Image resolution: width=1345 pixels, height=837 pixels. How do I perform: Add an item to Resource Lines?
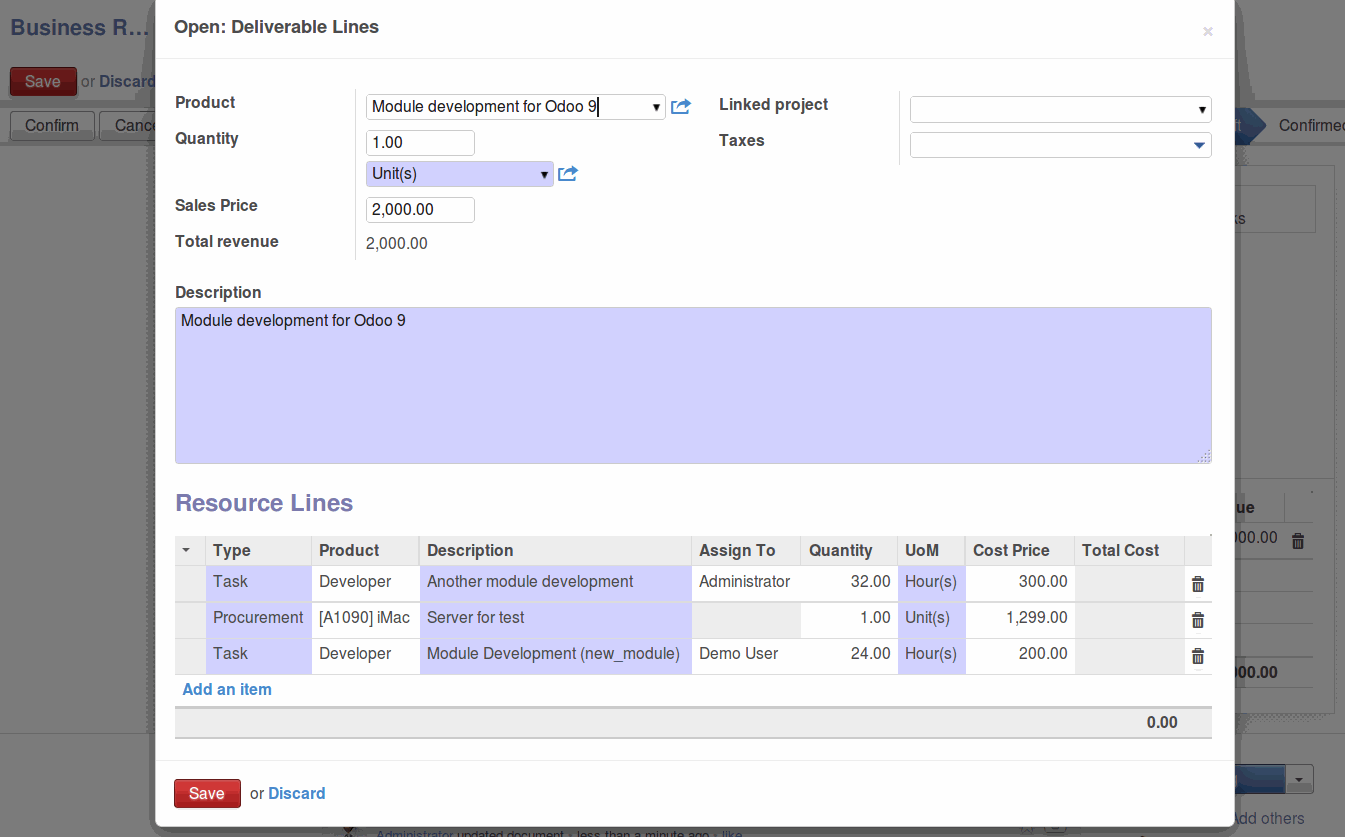[226, 689]
